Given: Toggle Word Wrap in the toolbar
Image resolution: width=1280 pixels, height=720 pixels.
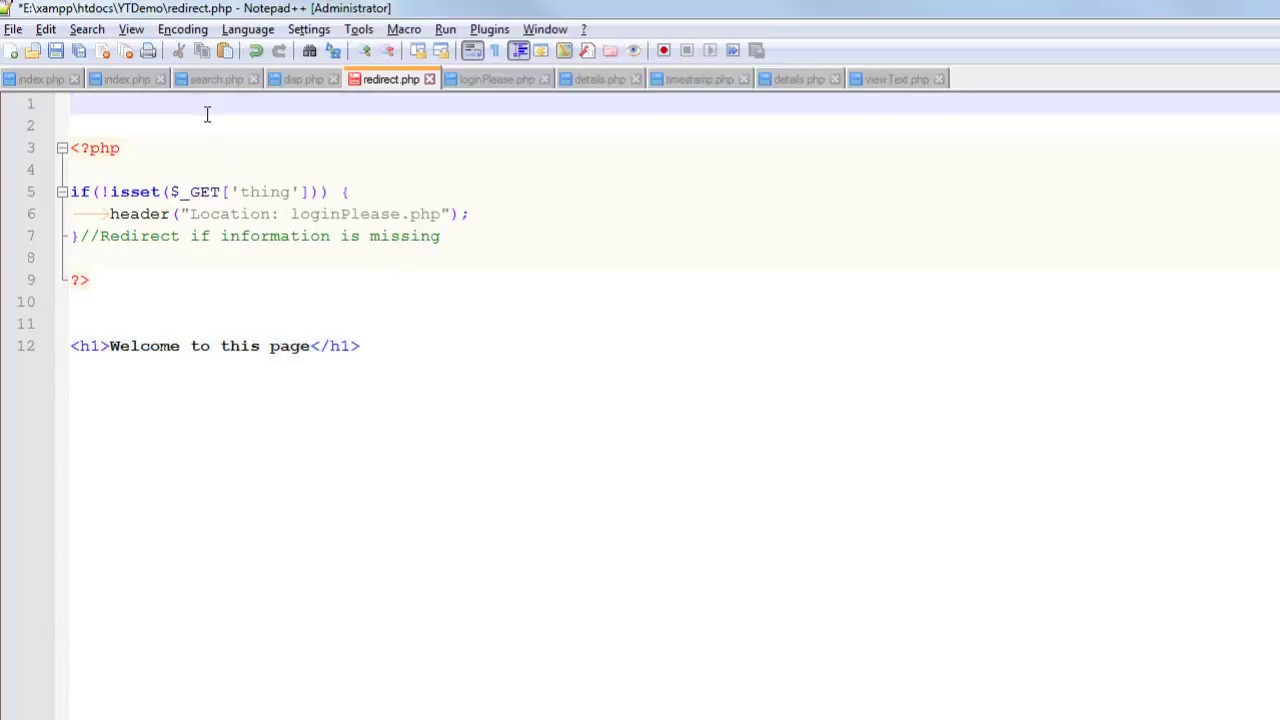Looking at the screenshot, I should (x=472, y=51).
